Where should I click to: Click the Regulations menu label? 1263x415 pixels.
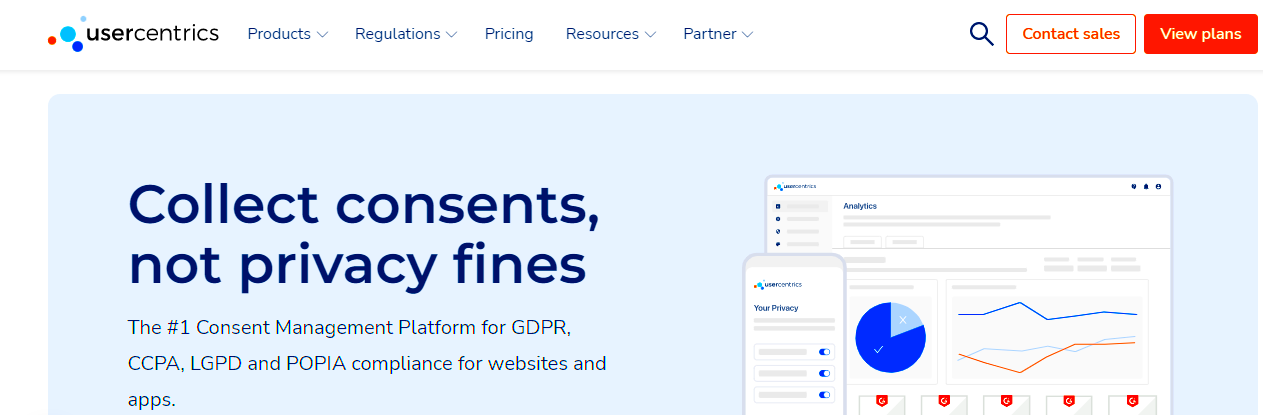tap(398, 34)
